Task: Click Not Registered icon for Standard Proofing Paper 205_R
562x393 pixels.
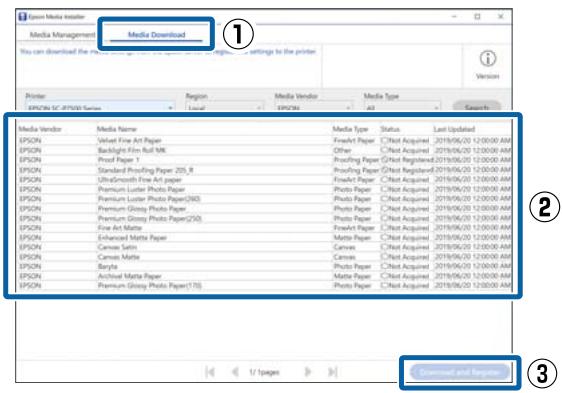Action: 384,170
